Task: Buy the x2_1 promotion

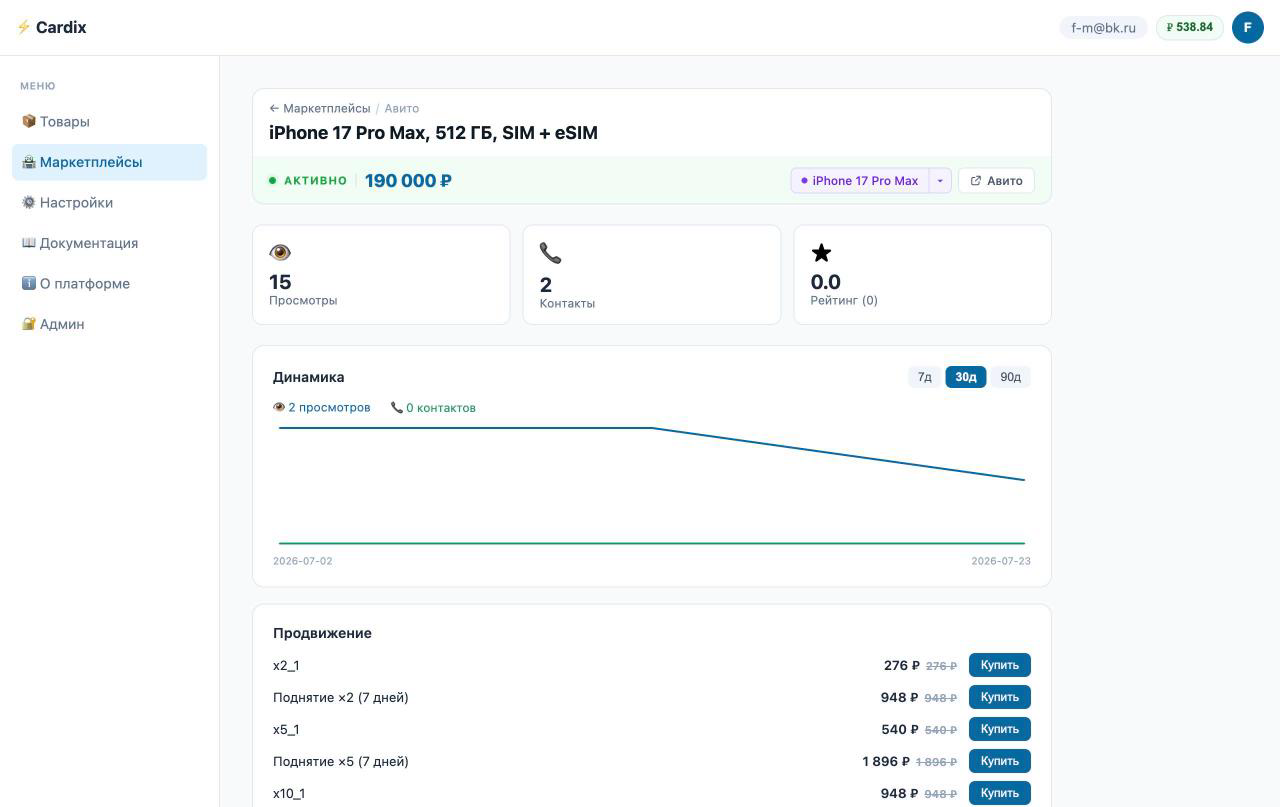Action: coord(1000,665)
